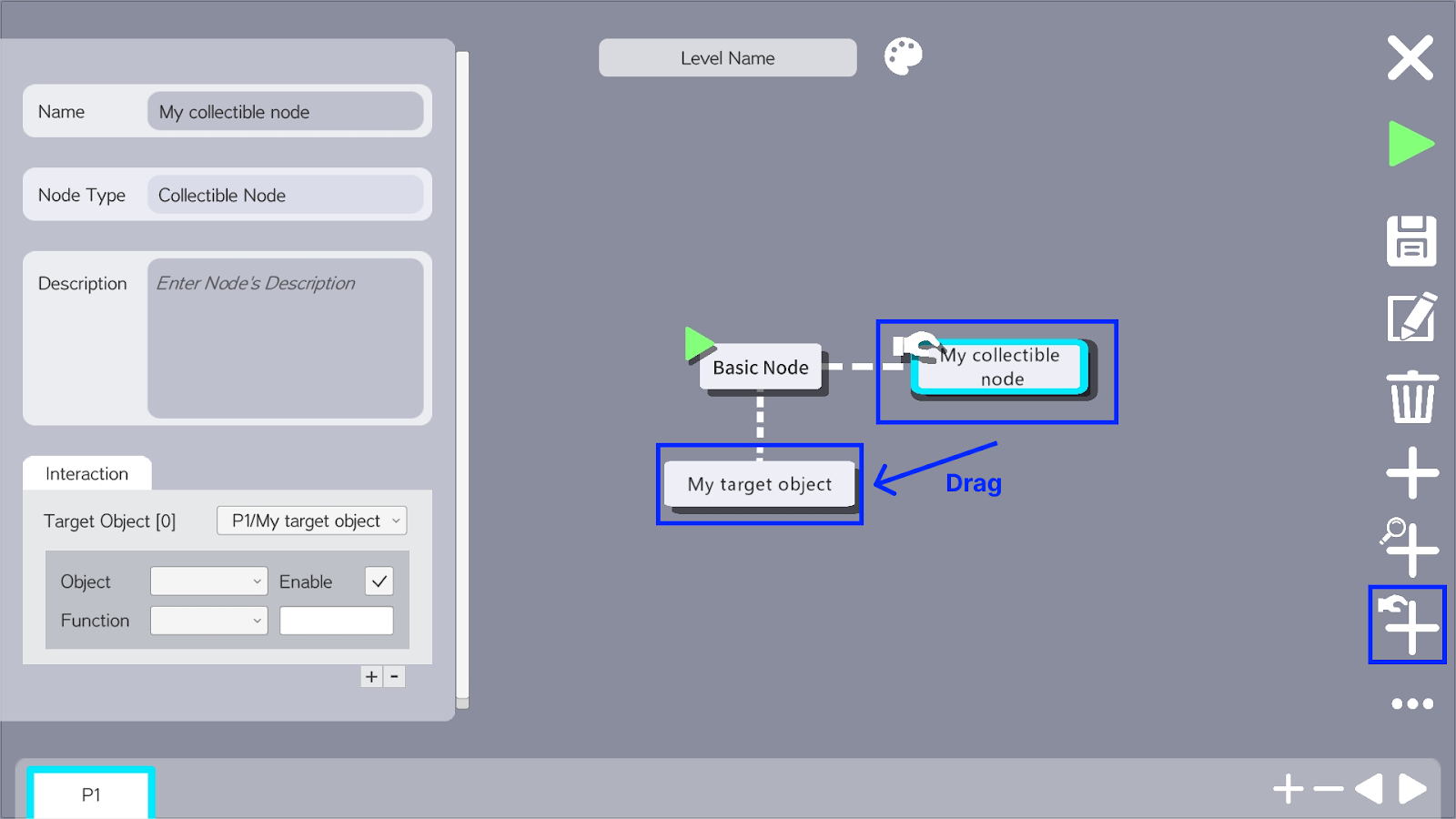Click the properties panel scrollbar

(462, 380)
